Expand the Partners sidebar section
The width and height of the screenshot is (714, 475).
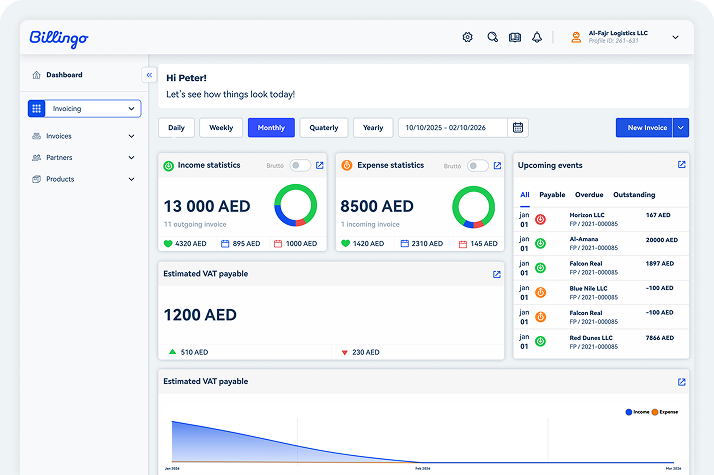click(131, 158)
